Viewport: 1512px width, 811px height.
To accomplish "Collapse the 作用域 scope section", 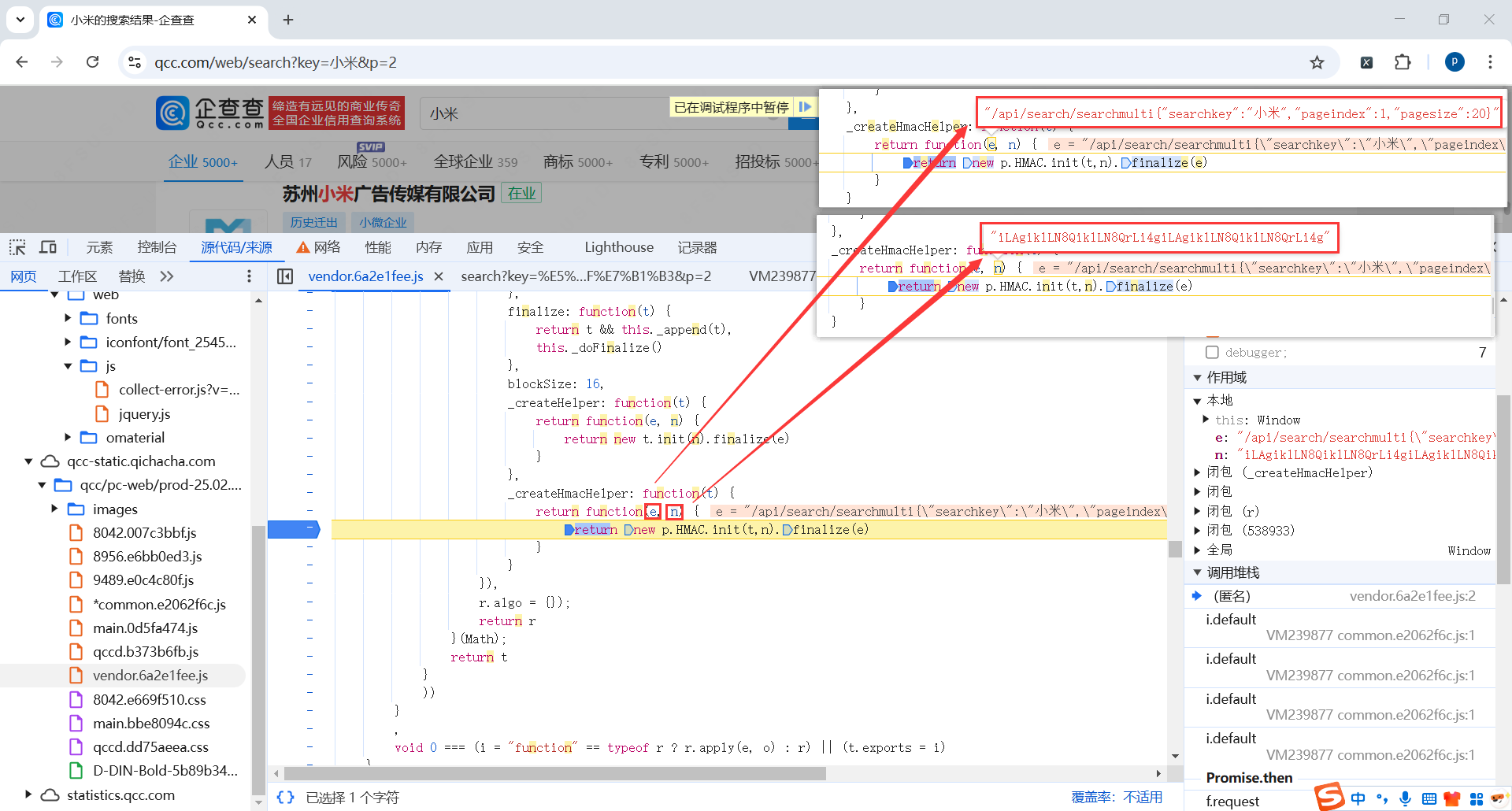I will click(1197, 378).
